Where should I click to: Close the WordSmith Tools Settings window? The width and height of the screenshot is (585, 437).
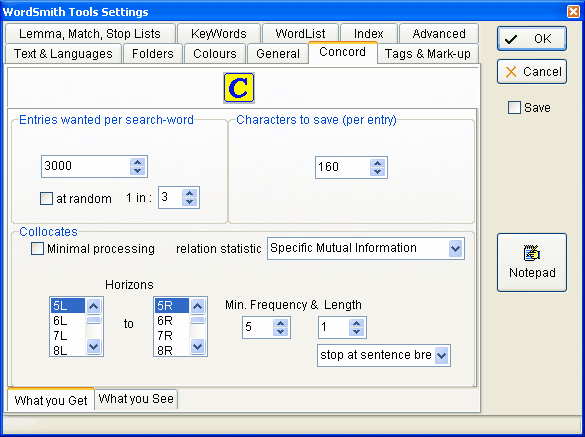pyautogui.click(x=573, y=12)
